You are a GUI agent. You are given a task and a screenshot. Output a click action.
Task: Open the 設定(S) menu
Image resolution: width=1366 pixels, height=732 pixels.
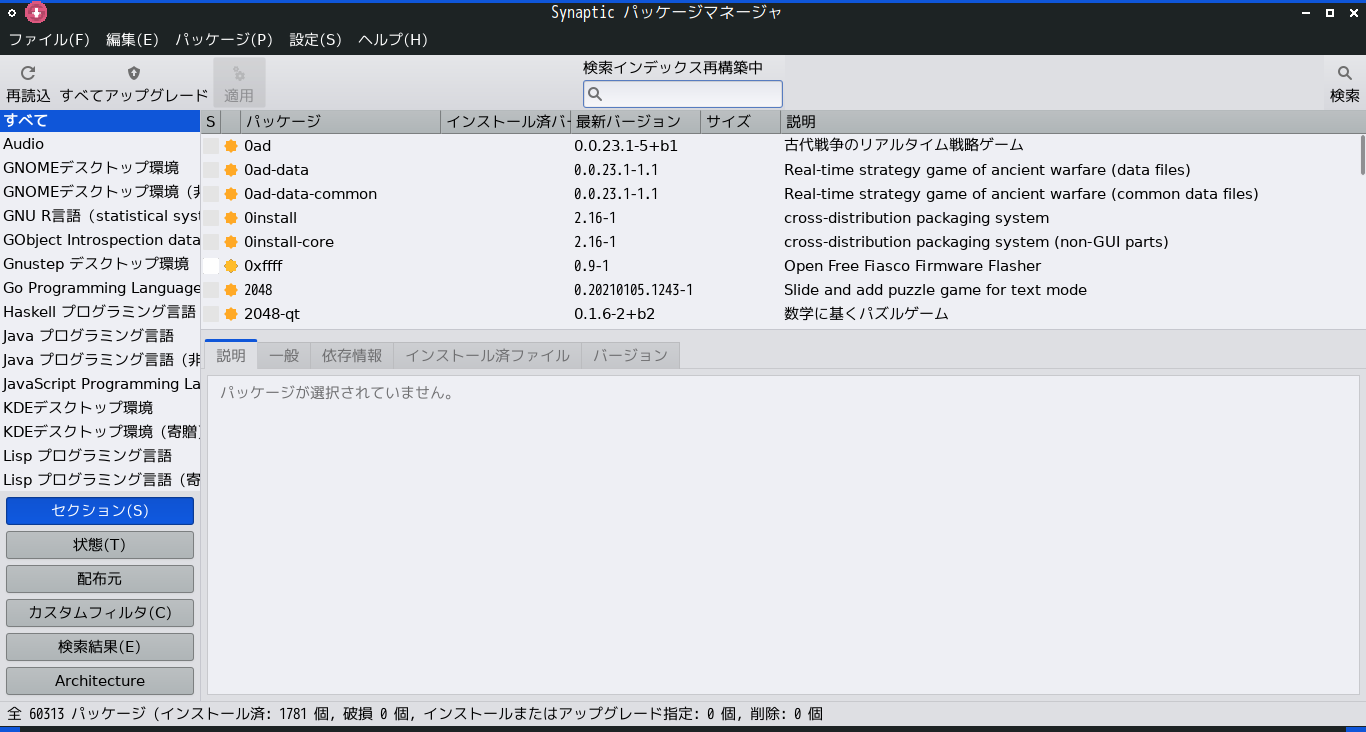[315, 40]
